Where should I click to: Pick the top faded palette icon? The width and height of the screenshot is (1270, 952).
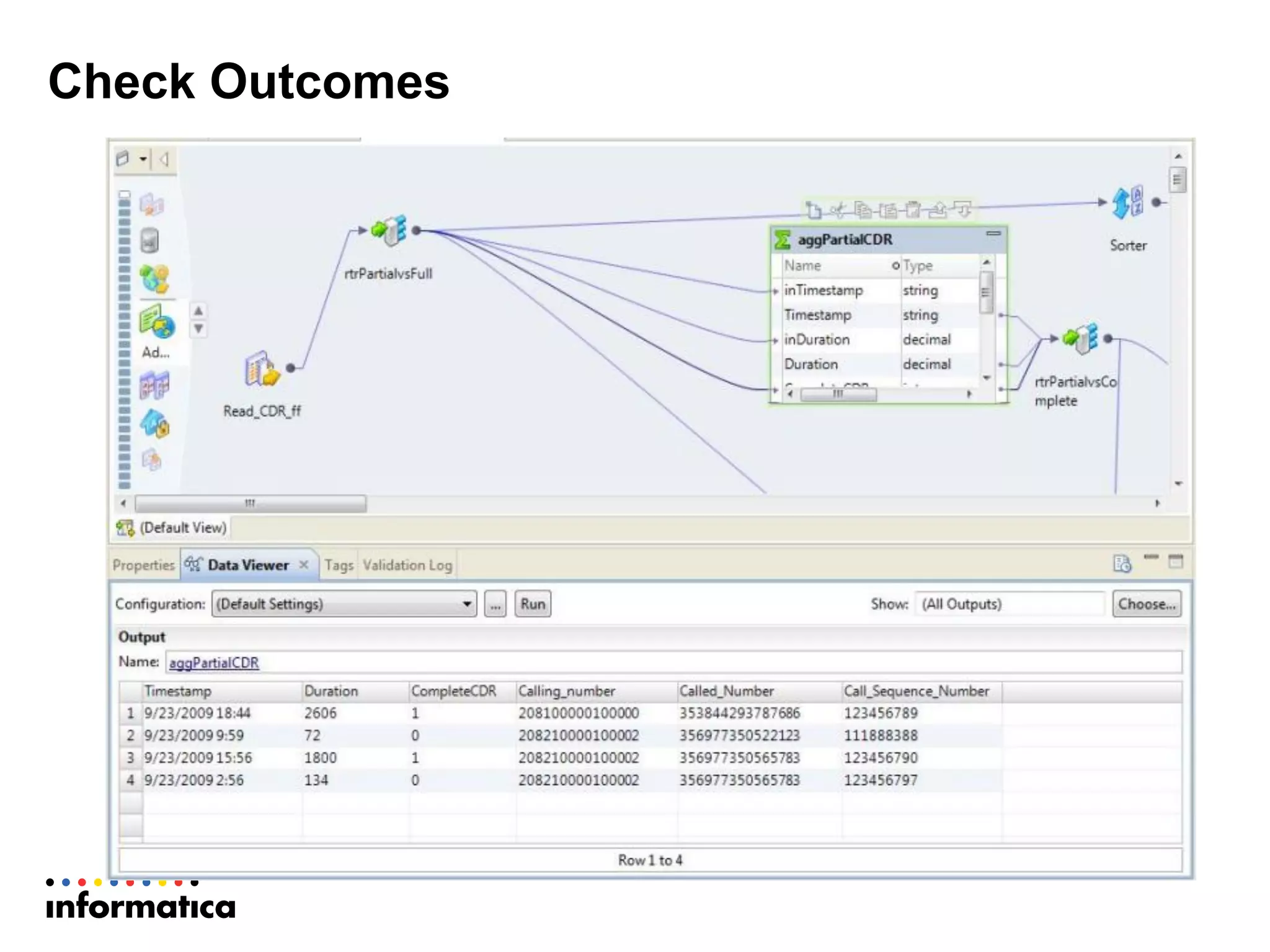tap(151, 204)
